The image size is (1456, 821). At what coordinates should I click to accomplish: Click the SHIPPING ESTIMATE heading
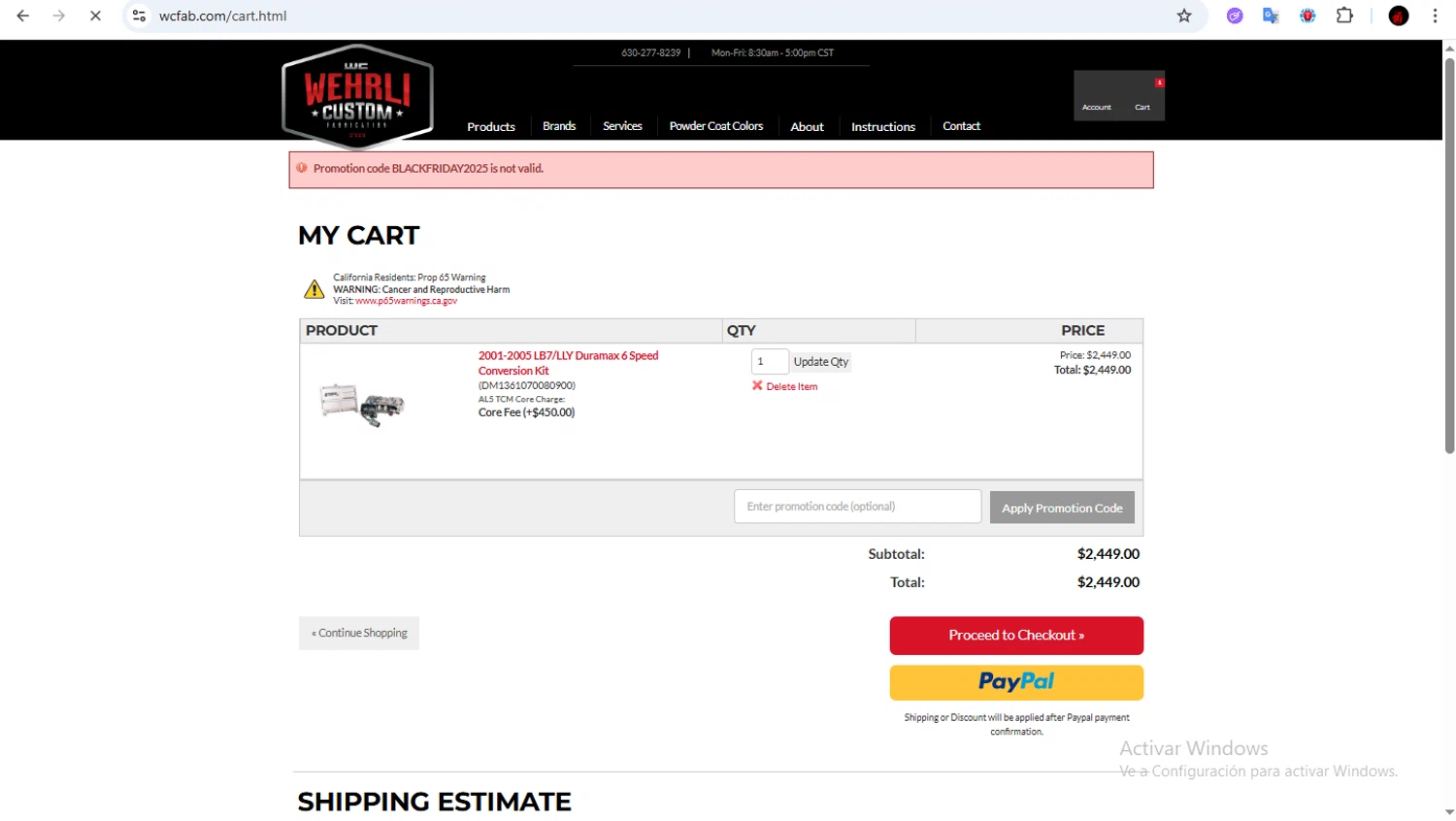tap(435, 802)
